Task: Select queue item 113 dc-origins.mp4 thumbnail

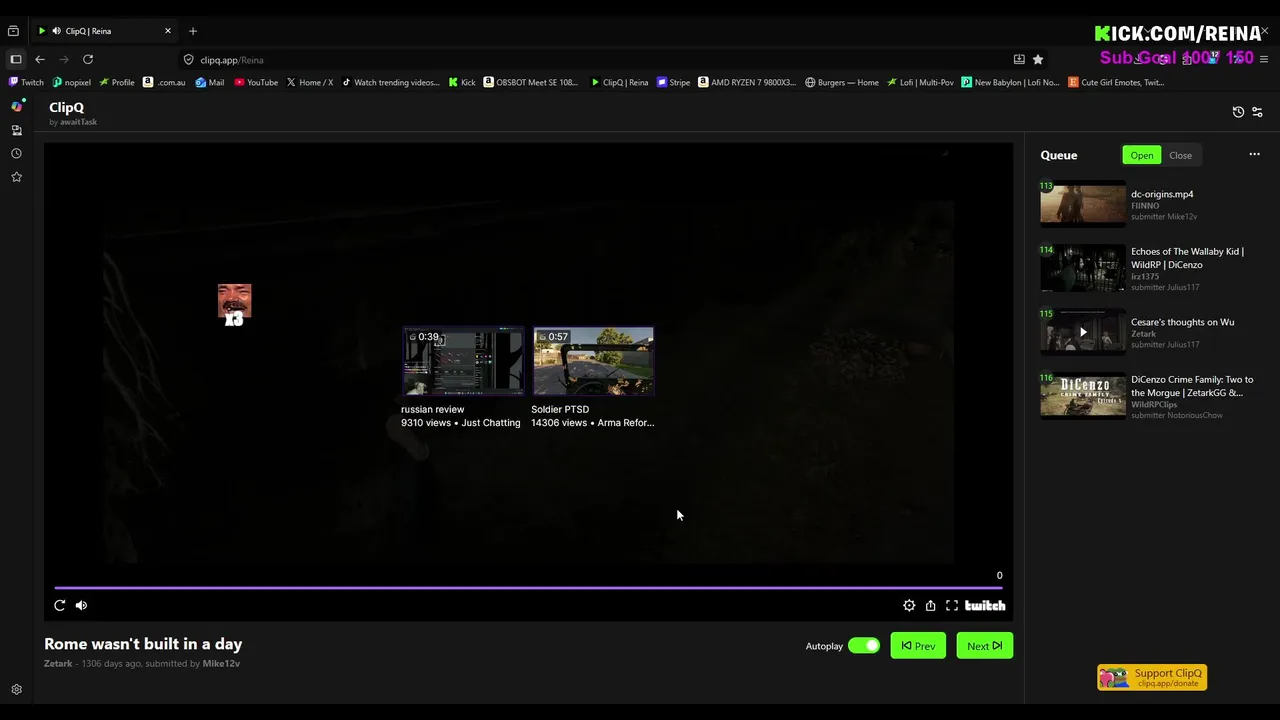Action: point(1083,204)
